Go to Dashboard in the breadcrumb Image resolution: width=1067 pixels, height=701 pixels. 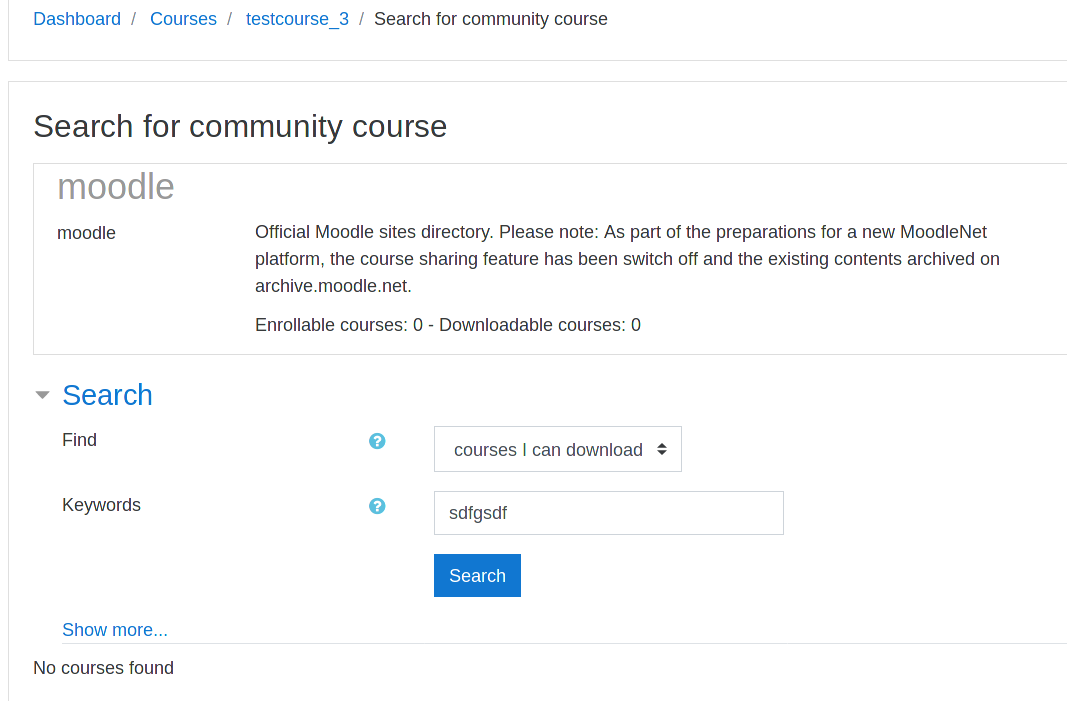(77, 19)
